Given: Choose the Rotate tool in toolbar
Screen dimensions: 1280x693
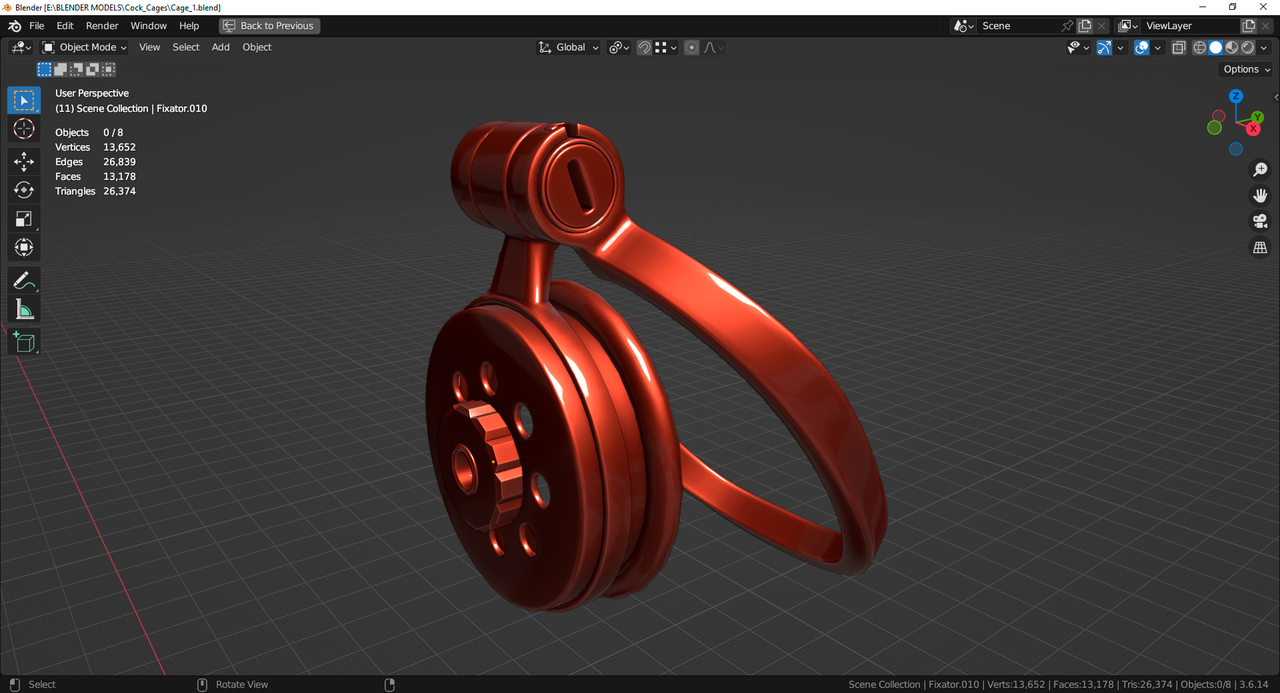Looking at the screenshot, I should [24, 190].
